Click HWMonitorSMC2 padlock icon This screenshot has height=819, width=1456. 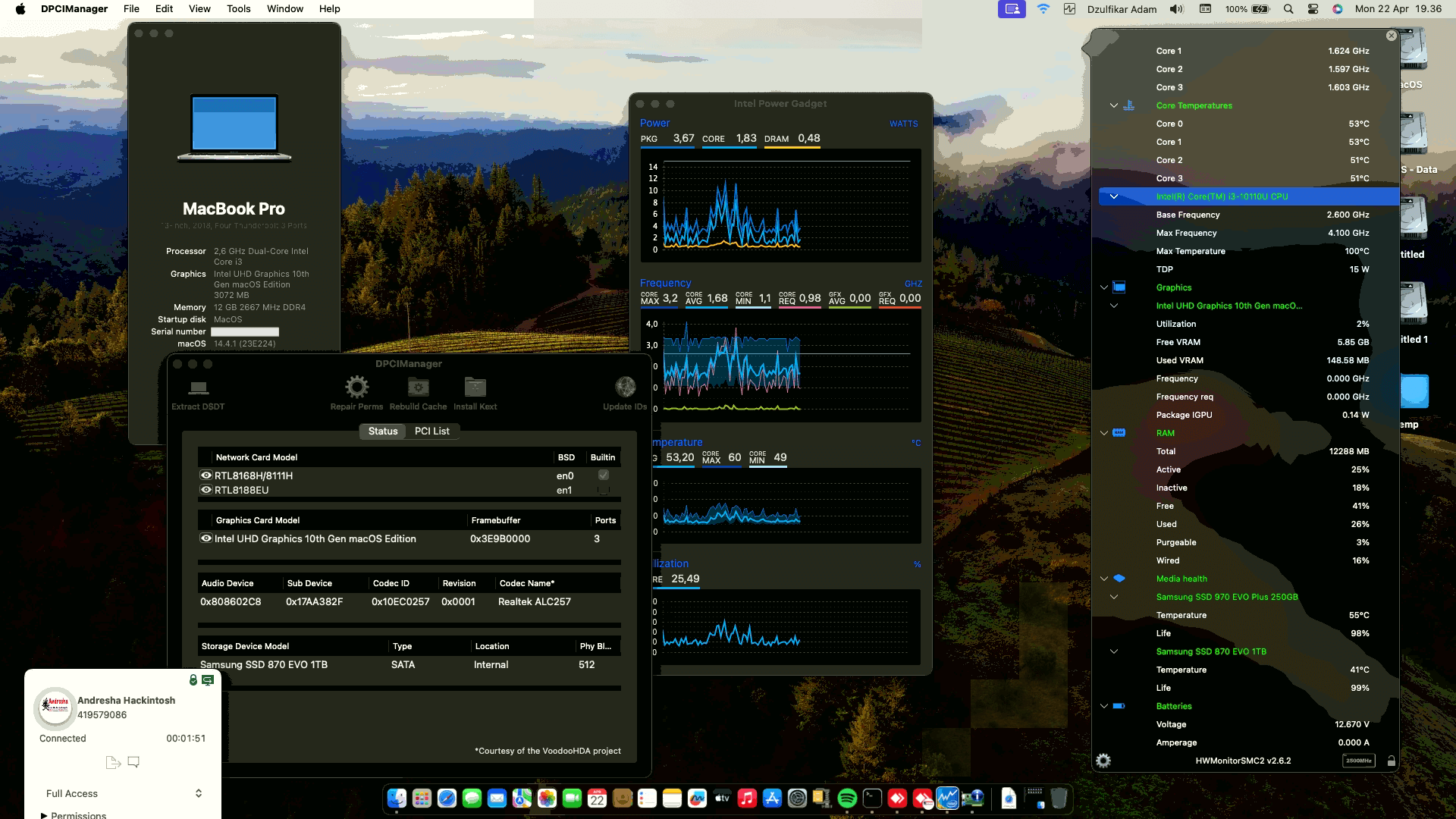1391,761
